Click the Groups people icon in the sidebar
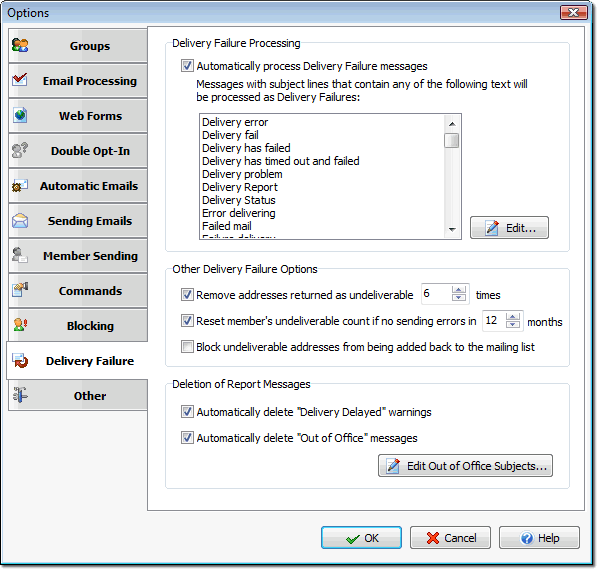Image resolution: width=597 pixels, height=569 pixels. point(20,45)
